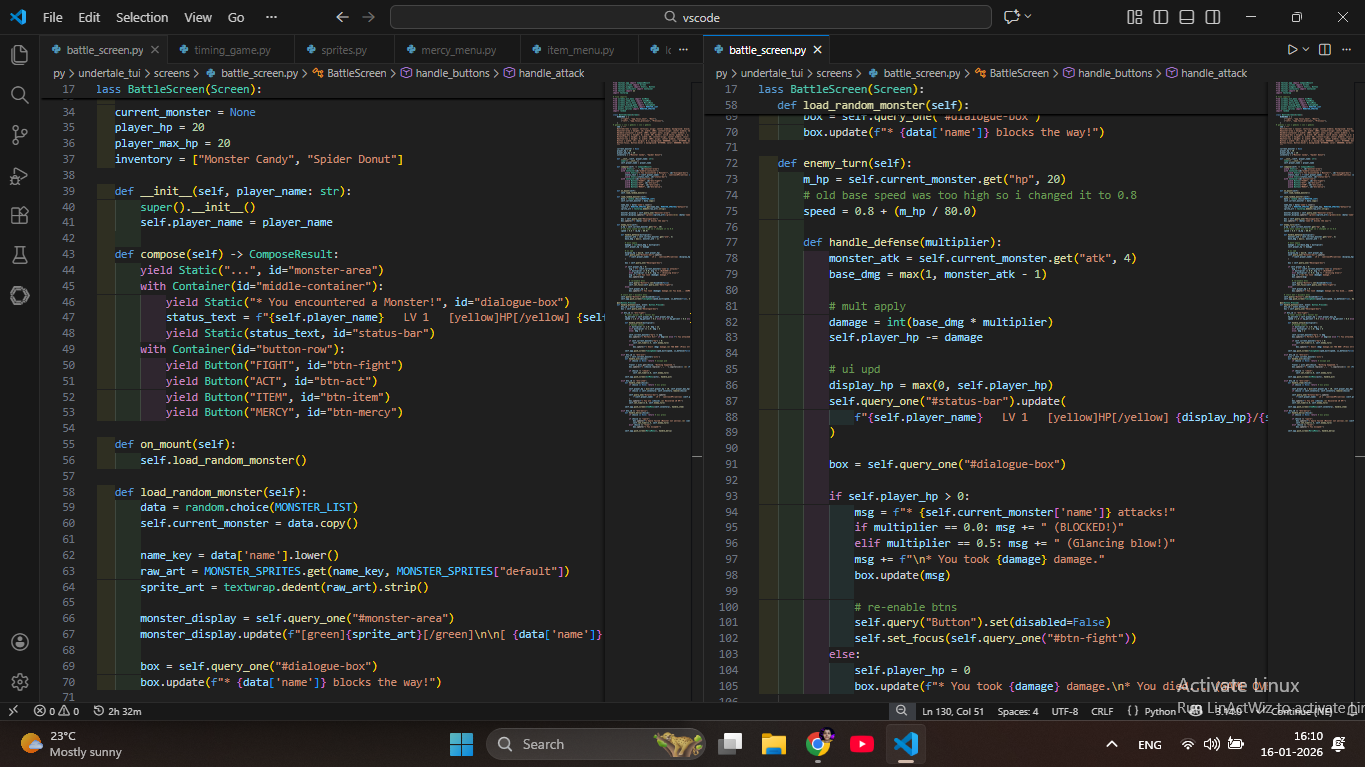The image size is (1365, 767).
Task: Open the Manage gear menu
Action: (19, 682)
